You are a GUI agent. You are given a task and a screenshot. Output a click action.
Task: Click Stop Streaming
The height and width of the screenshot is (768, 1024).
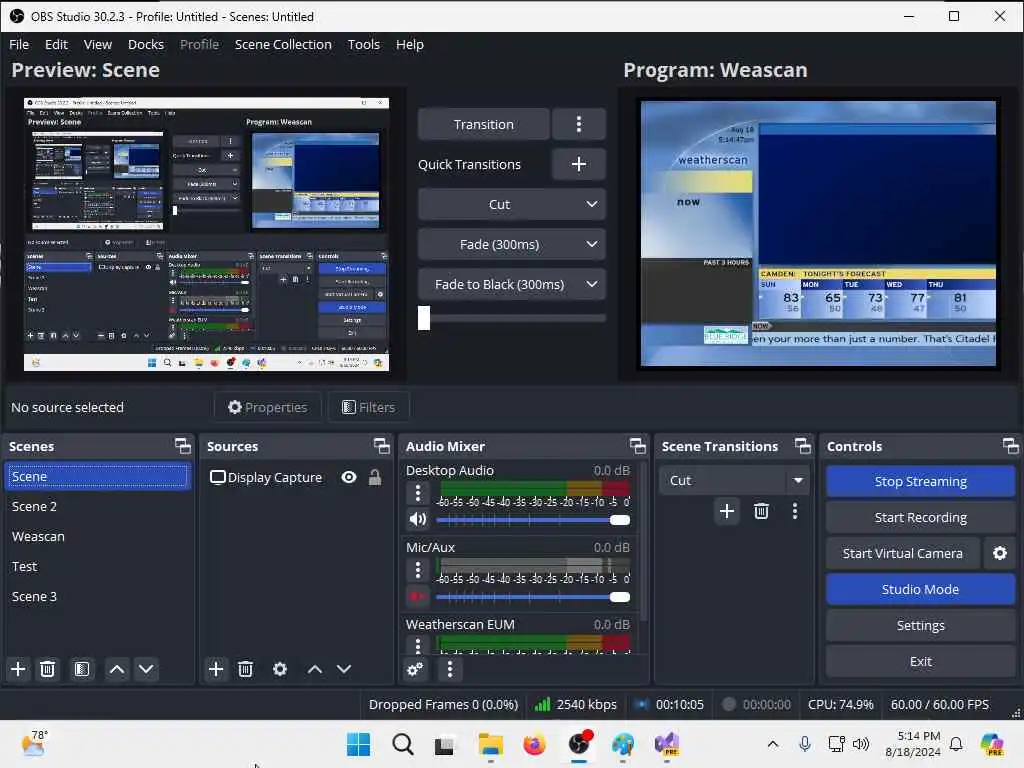920,481
